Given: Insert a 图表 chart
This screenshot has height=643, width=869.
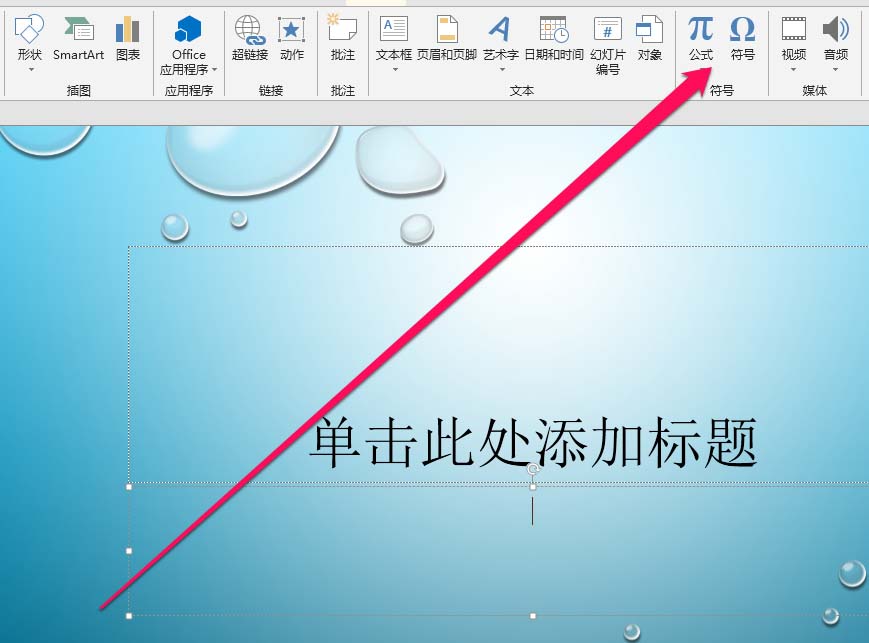Looking at the screenshot, I should point(128,39).
